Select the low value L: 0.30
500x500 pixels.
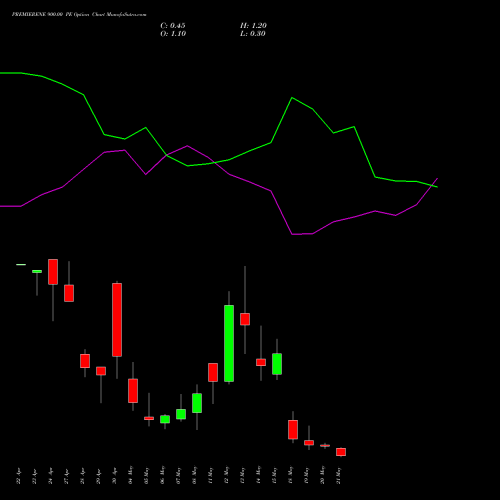coord(253,34)
